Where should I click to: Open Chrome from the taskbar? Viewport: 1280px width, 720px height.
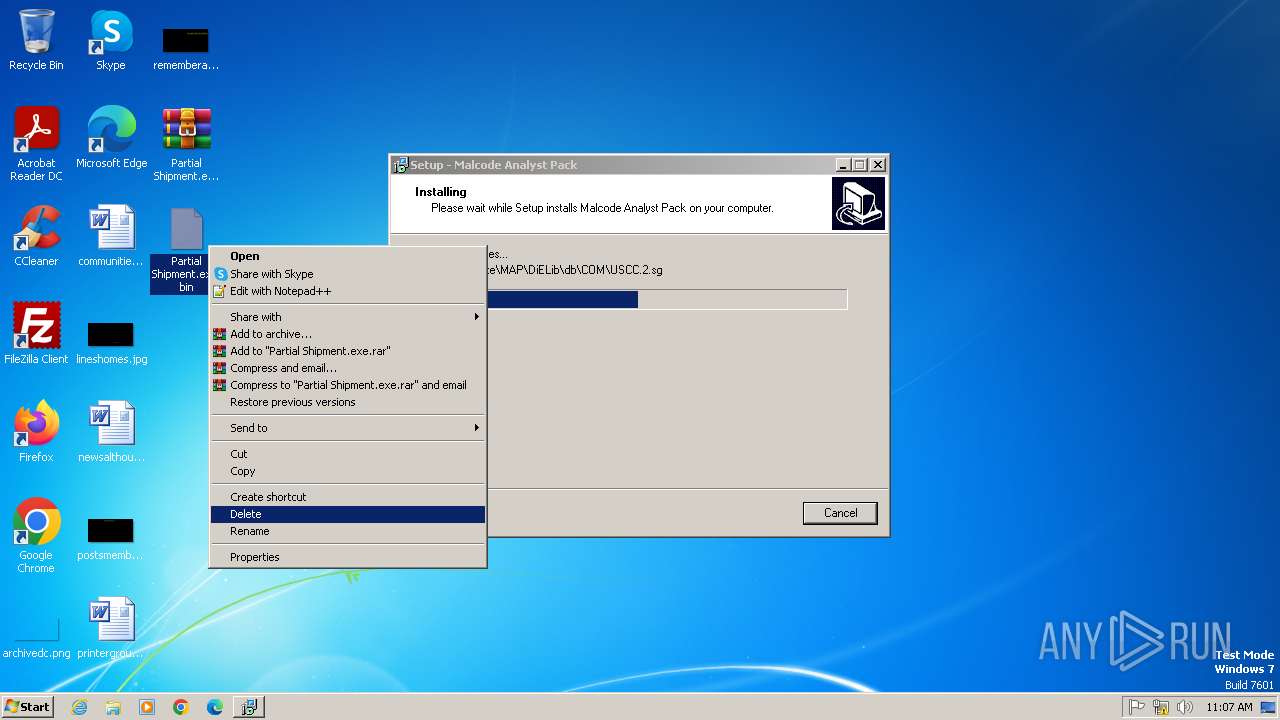point(181,707)
